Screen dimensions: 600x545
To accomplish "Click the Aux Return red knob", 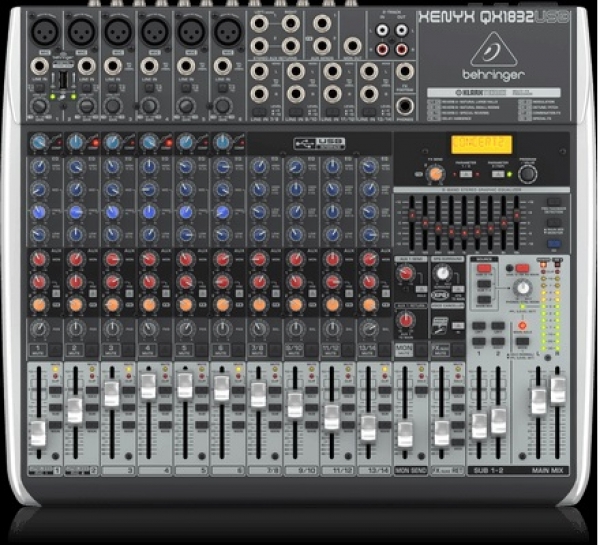I will tap(405, 320).
